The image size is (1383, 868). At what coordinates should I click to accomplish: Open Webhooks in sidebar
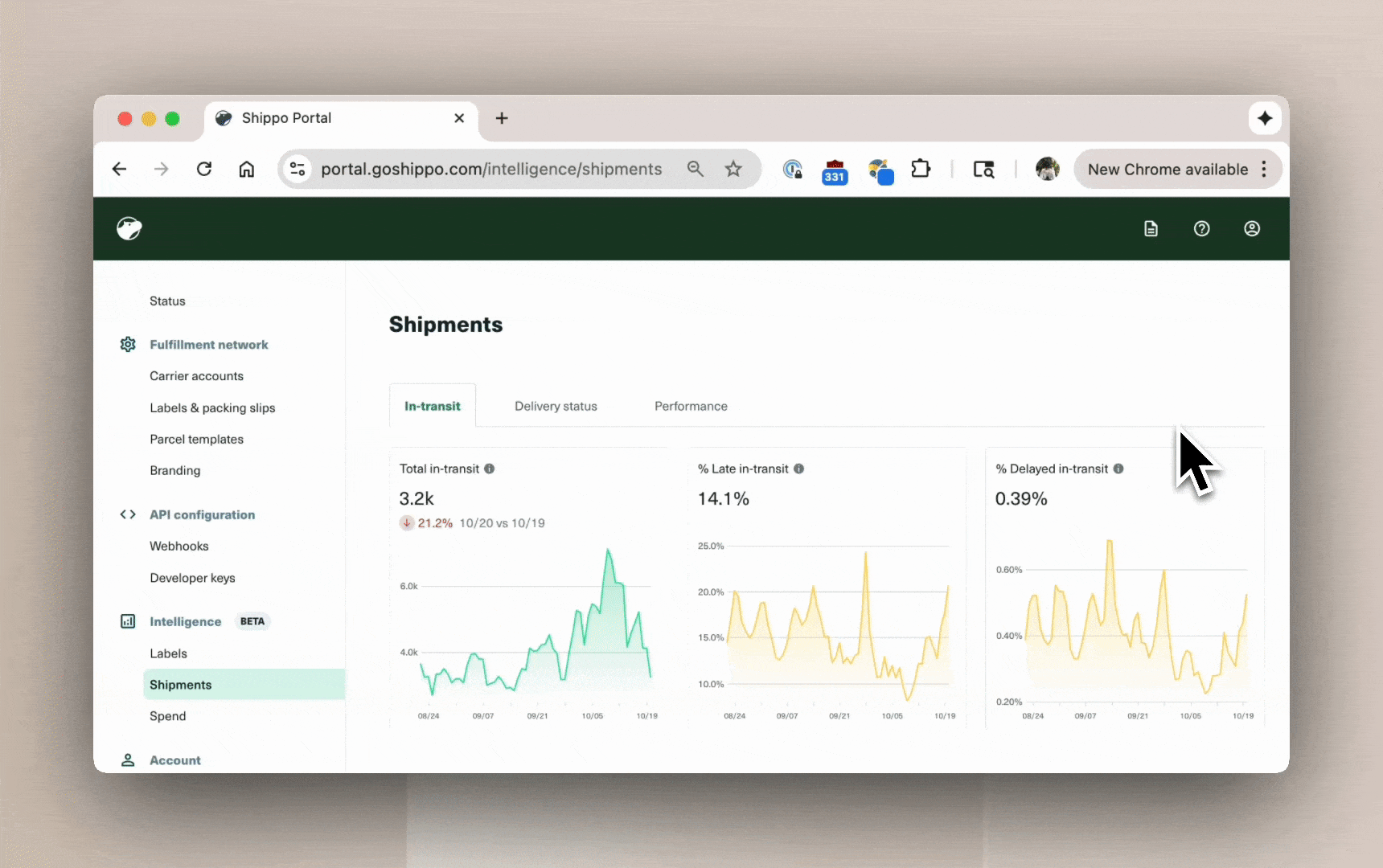179,547
